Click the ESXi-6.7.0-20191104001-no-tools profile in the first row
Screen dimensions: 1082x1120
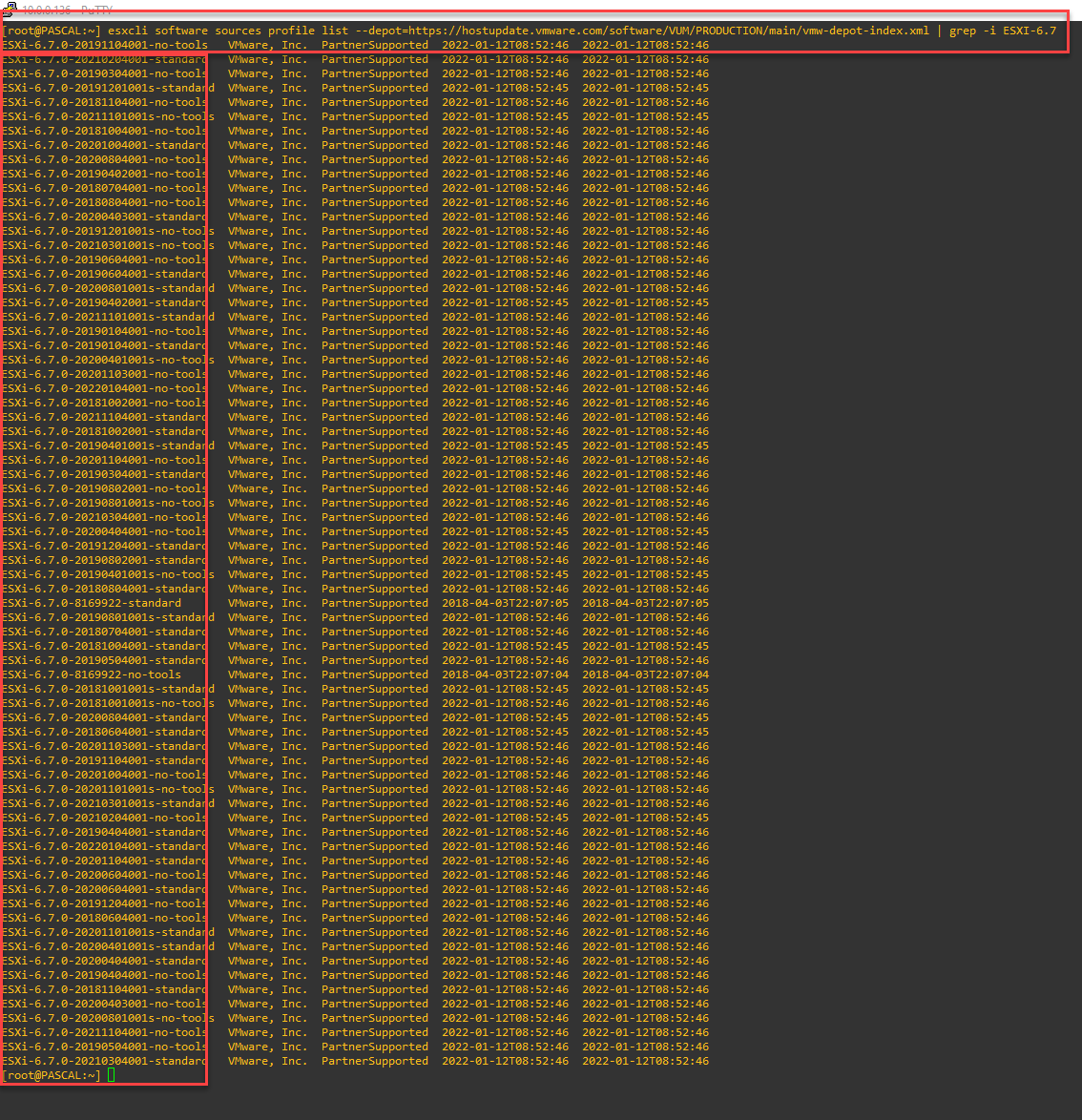[105, 45]
